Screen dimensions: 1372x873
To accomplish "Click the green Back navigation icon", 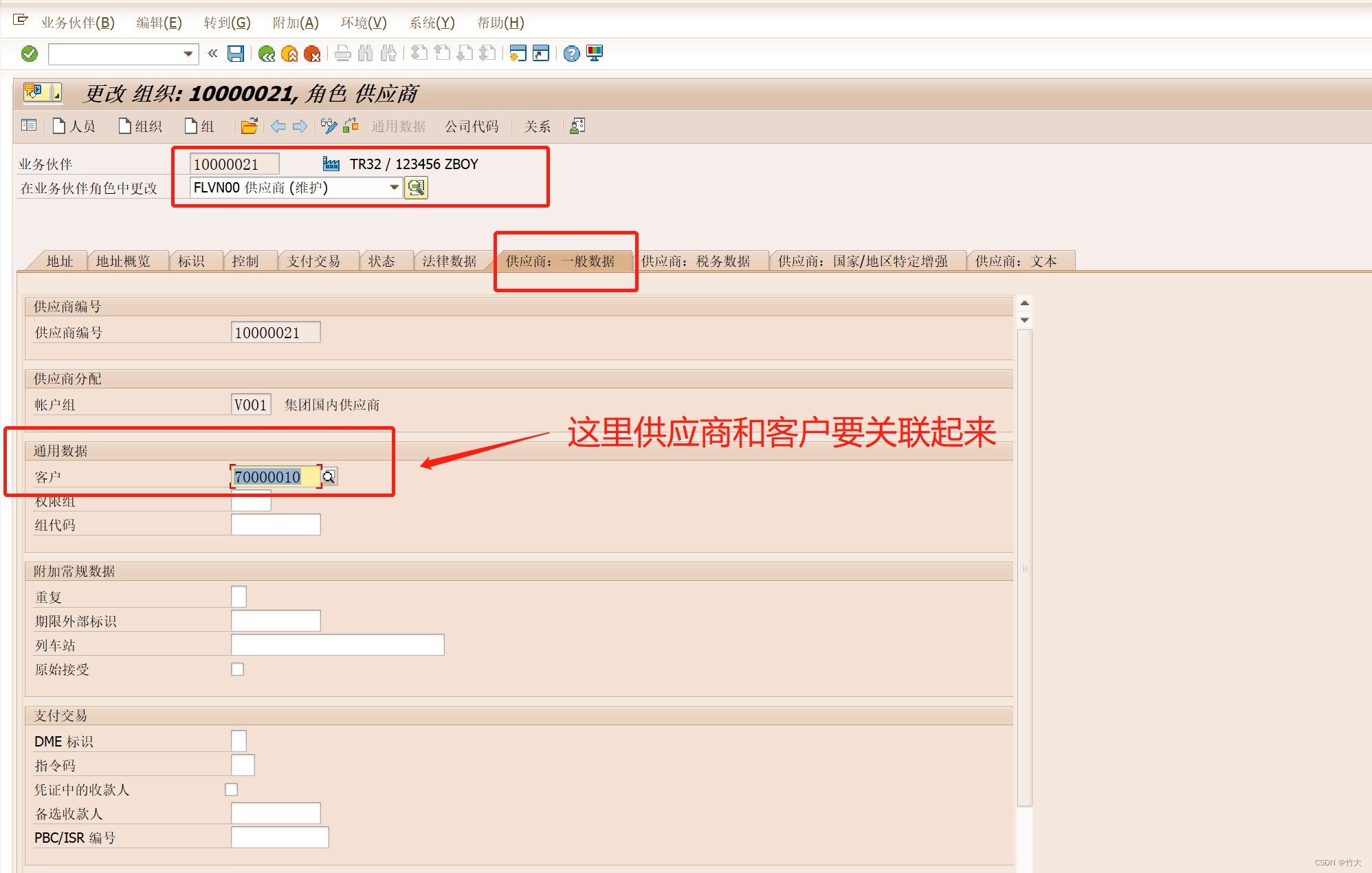I will tap(267, 54).
